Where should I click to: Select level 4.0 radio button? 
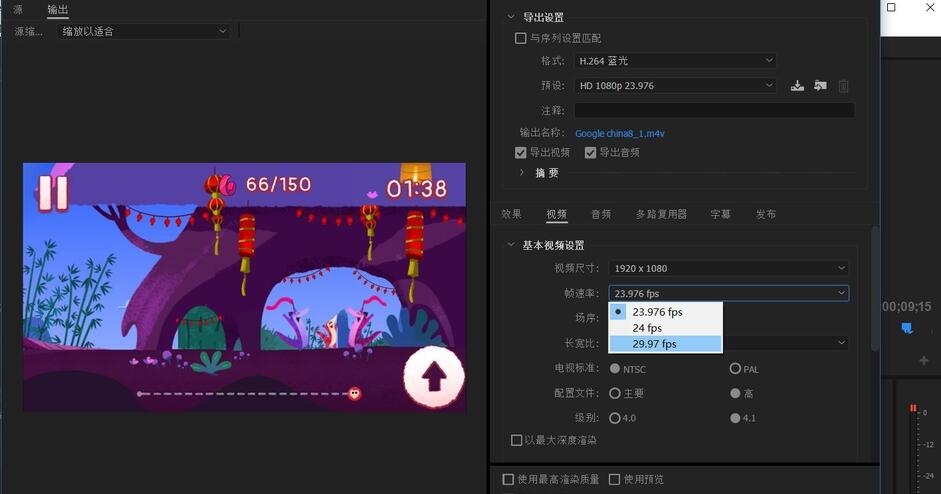coord(615,418)
